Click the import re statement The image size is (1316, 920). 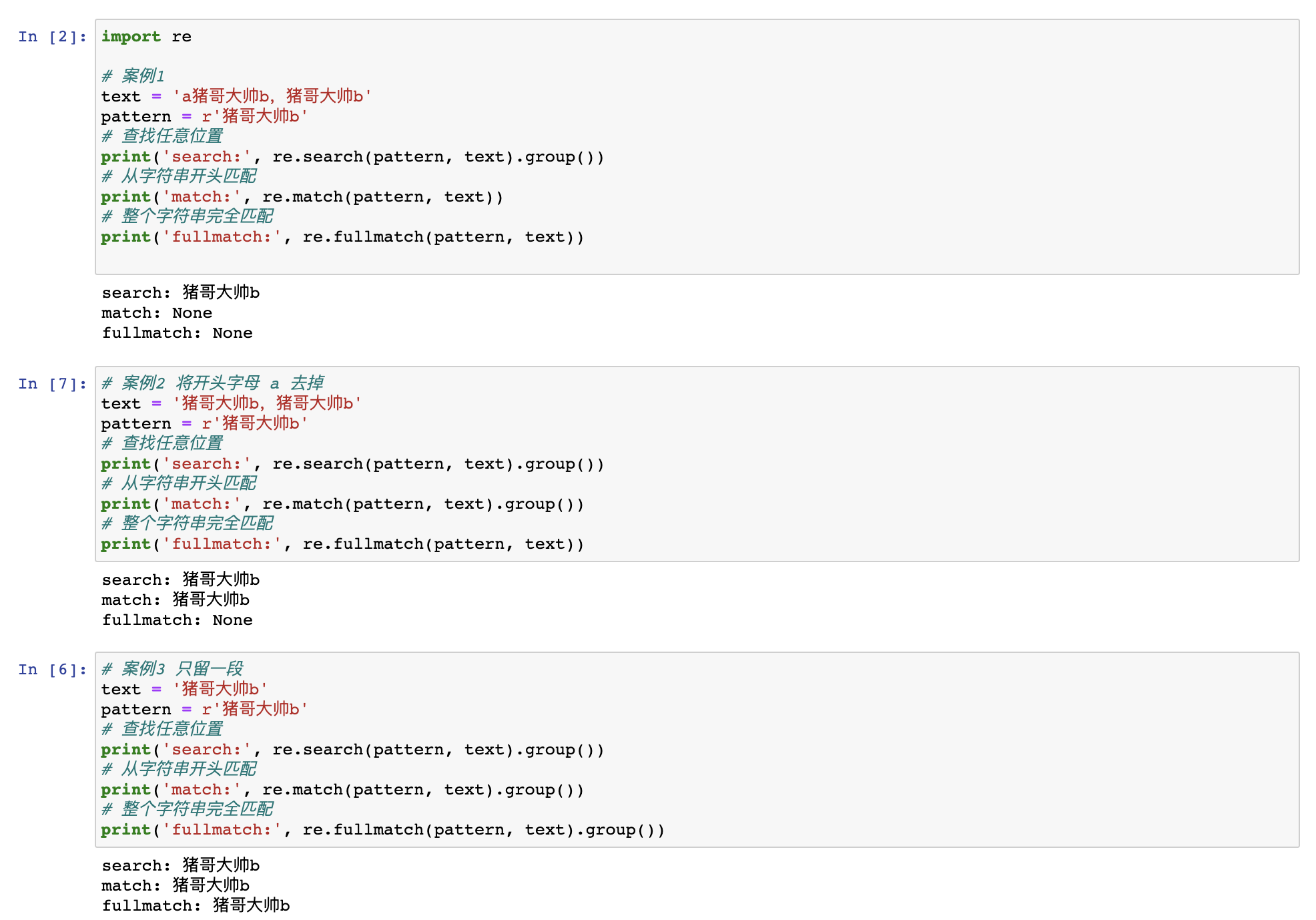point(145,37)
